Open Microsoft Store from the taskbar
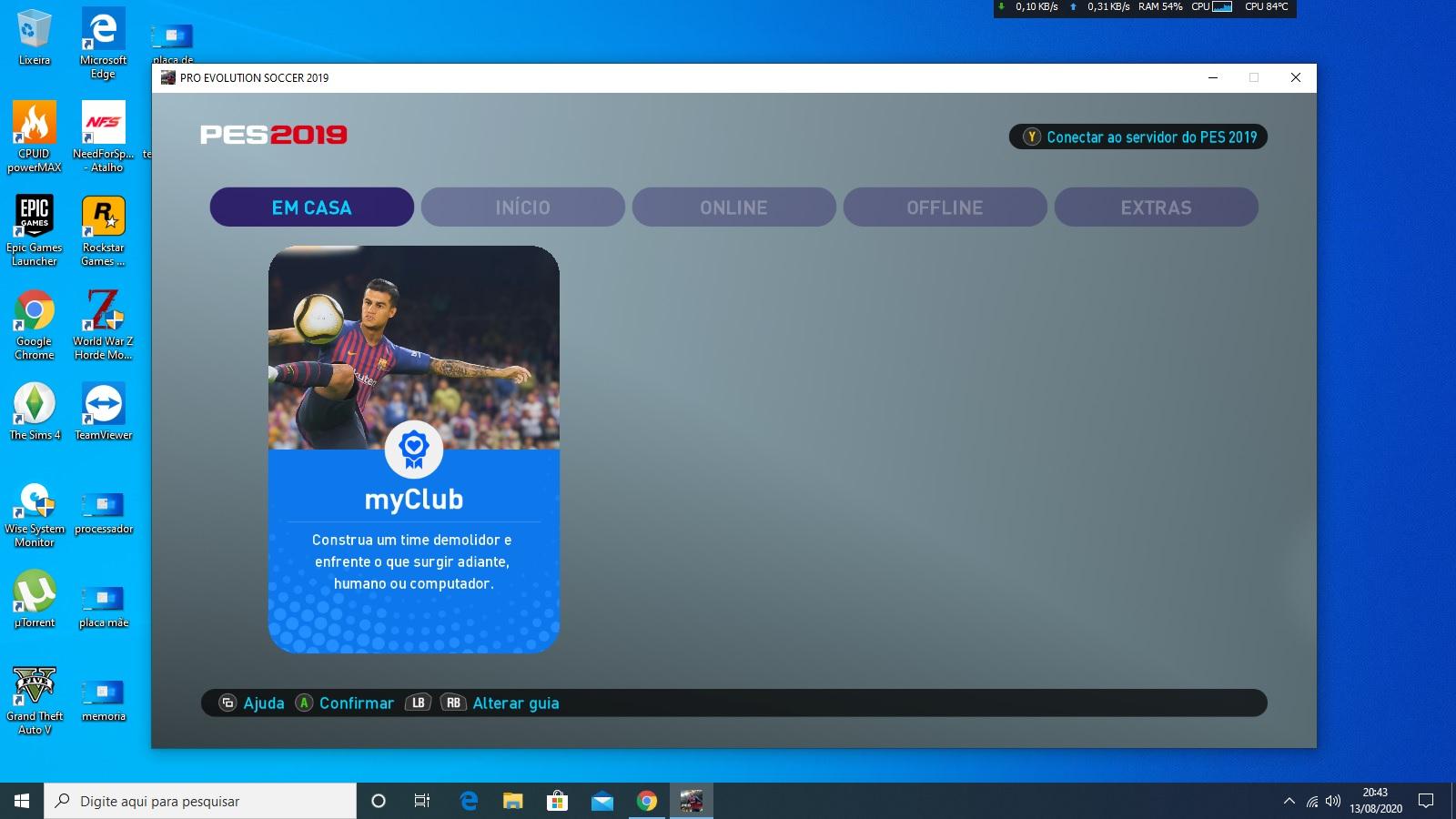This screenshot has height=819, width=1456. tap(557, 801)
